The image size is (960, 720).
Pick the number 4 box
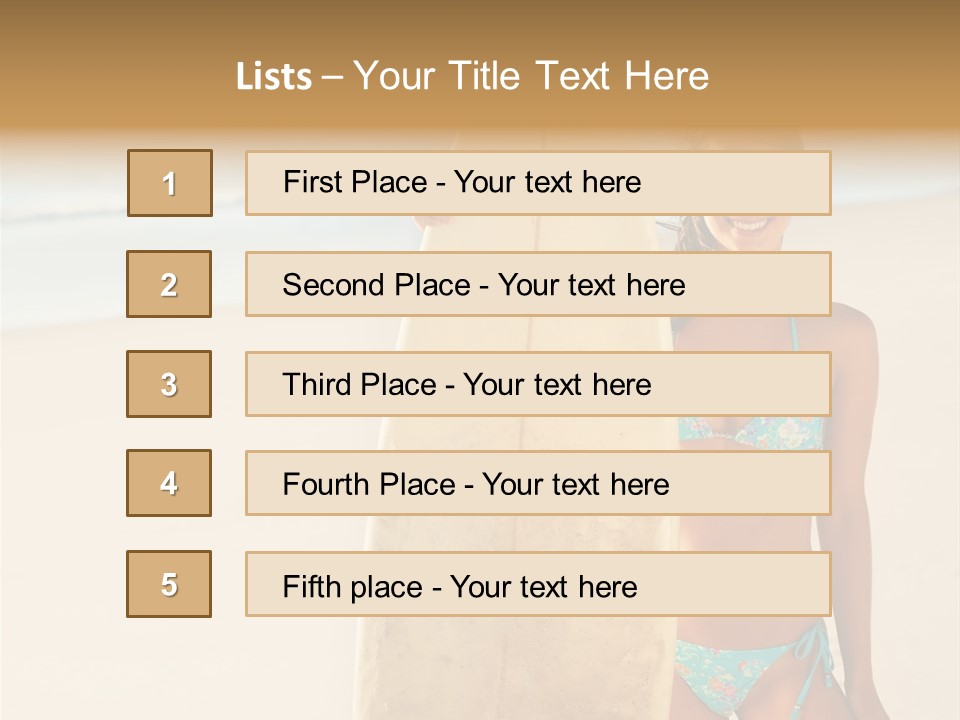point(169,483)
